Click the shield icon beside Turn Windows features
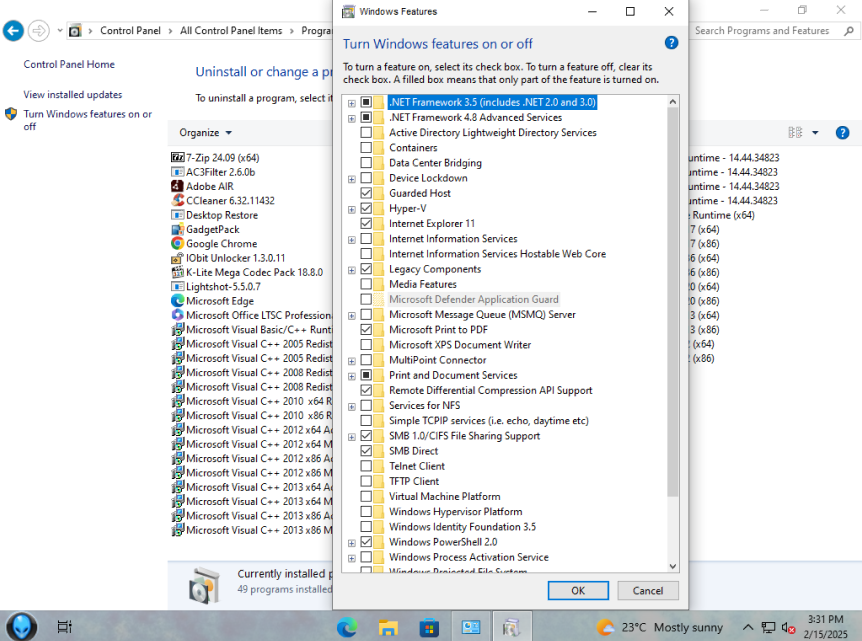Screen dimensions: 862x641 point(11,114)
